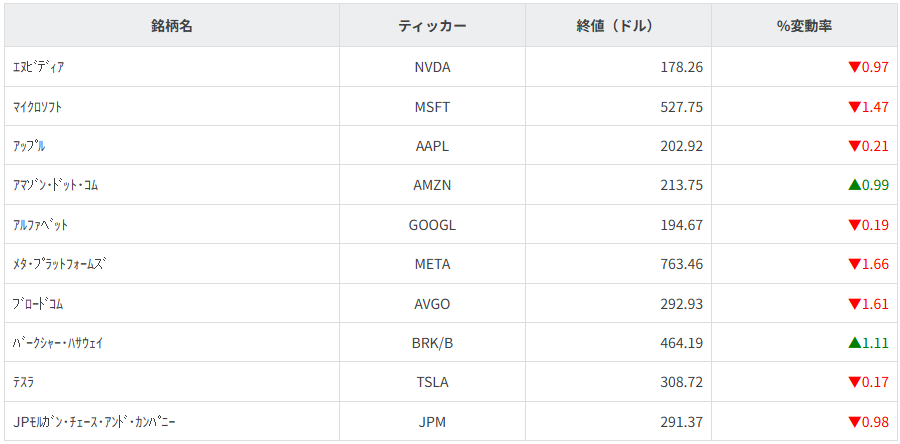The image size is (900, 444).
Task: Click the red down arrow in the MSFT row
Action: pyautogui.click(x=854, y=106)
